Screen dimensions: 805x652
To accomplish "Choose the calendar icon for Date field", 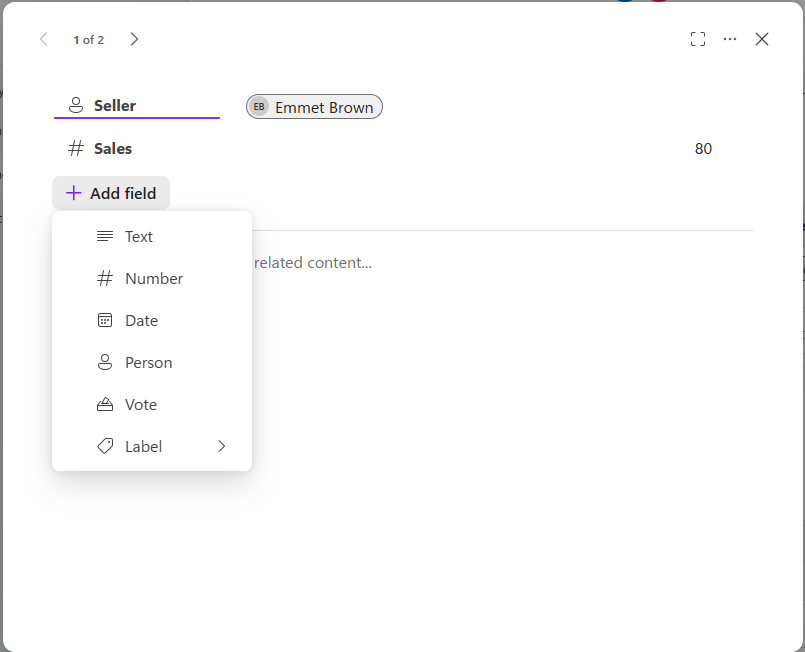I will pos(105,321).
